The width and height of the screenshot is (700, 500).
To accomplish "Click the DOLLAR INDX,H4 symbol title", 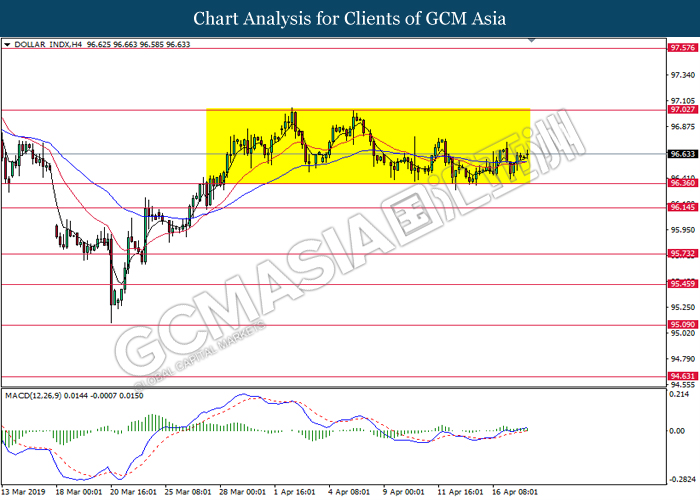I will (x=48, y=45).
